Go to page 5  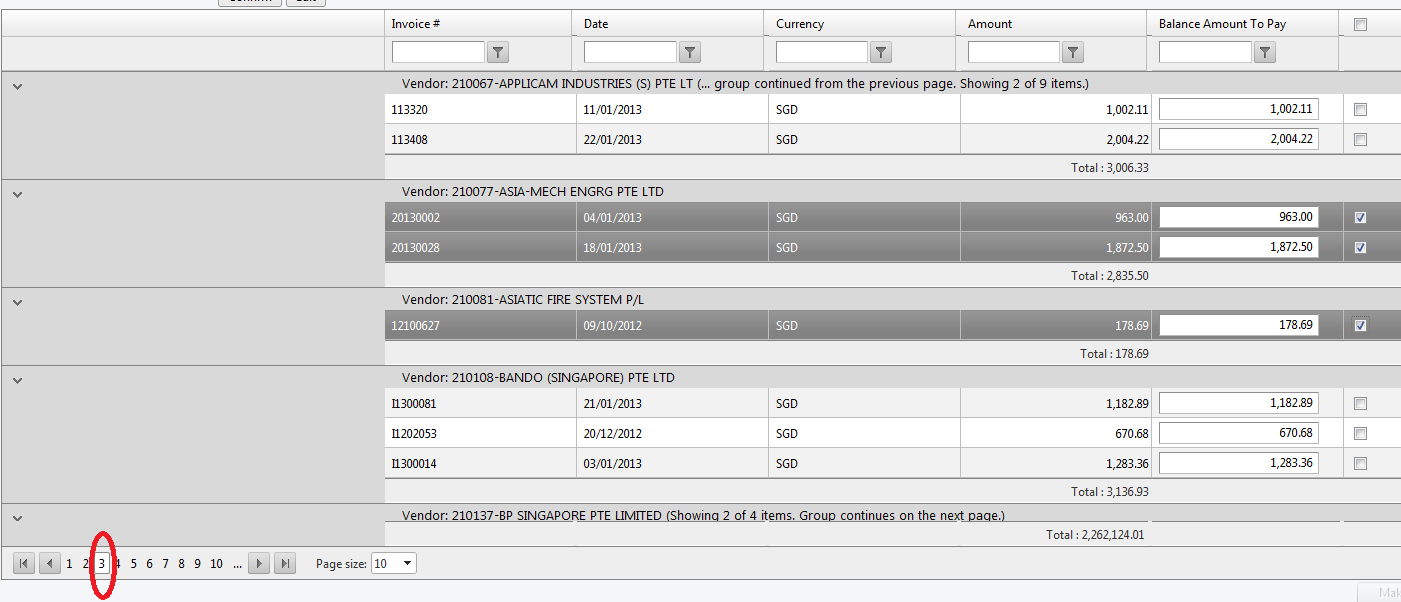coord(133,564)
